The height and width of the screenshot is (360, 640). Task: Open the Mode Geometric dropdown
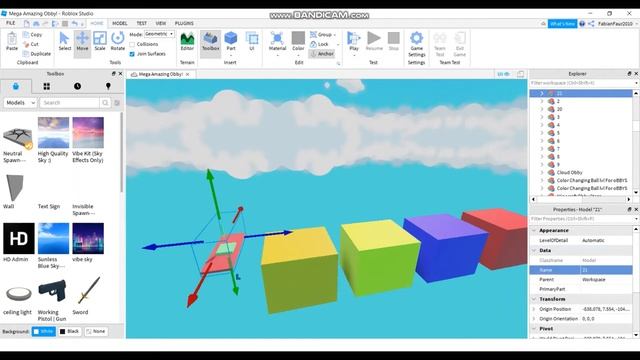(159, 34)
